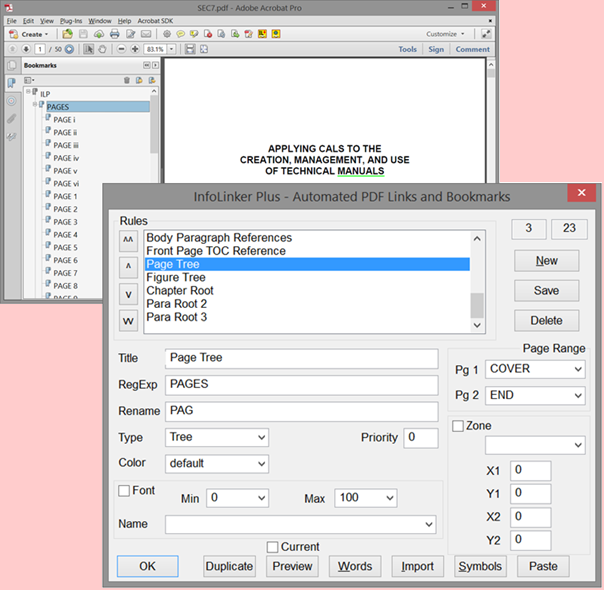The width and height of the screenshot is (604, 590).
Task: Click the delete bookmark trash icon
Action: 127,80
